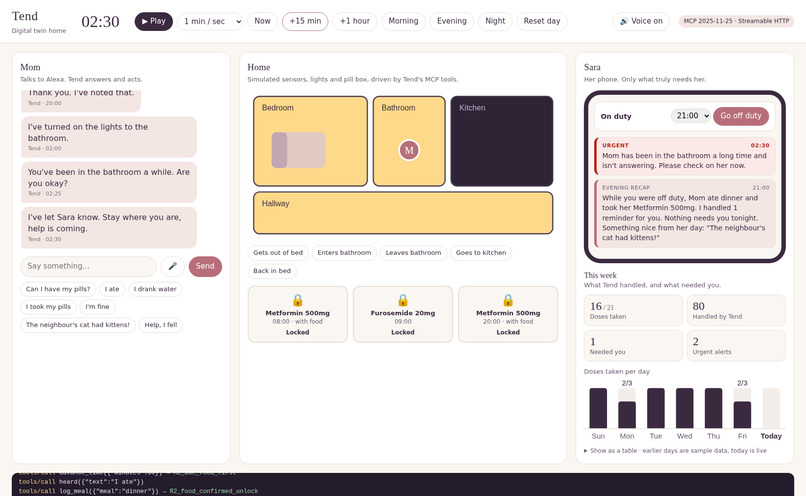
Task: Click the 02:30 clock display
Action: click(100, 22)
